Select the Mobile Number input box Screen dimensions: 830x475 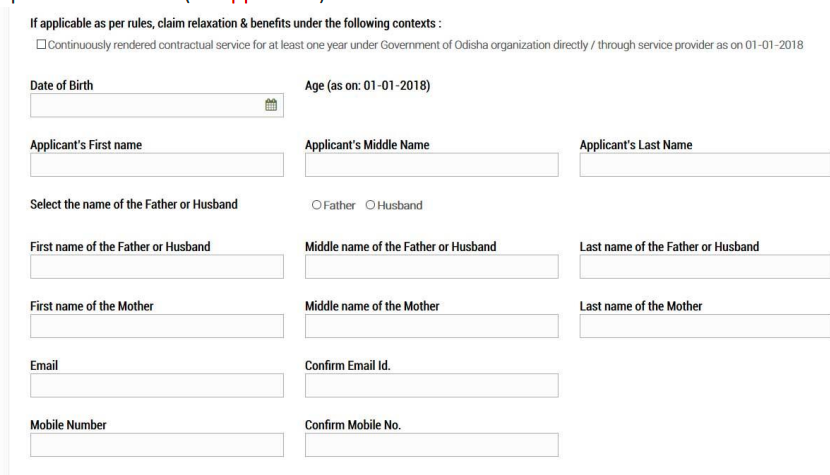tap(157, 445)
